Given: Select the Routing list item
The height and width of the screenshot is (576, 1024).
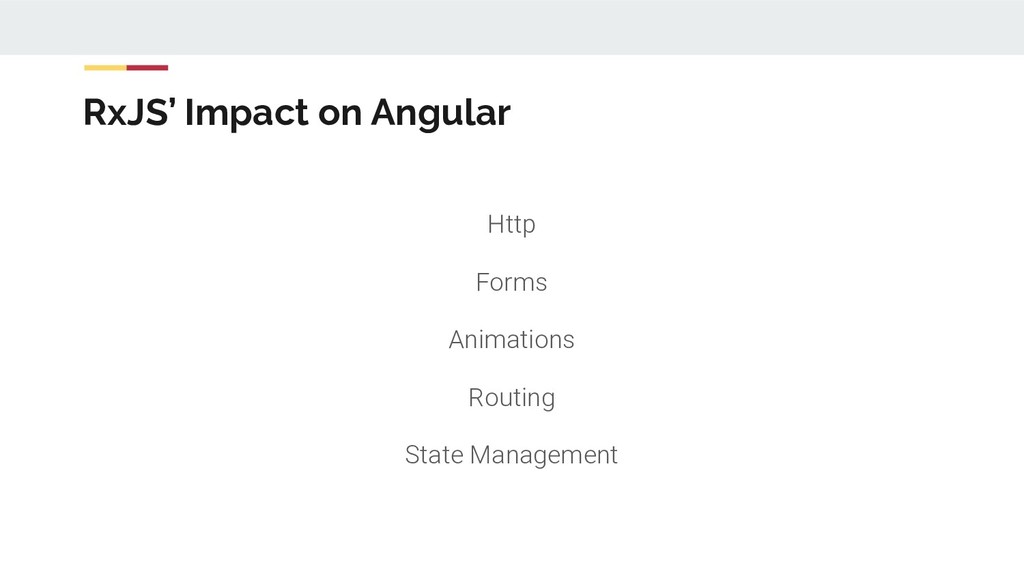Looking at the screenshot, I should point(511,398).
